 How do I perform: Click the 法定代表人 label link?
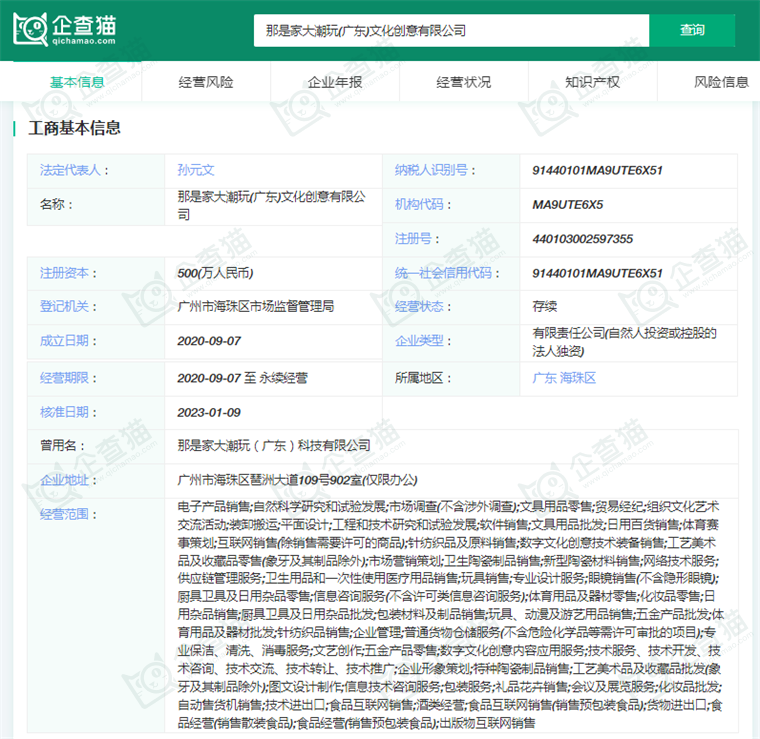coord(70,170)
